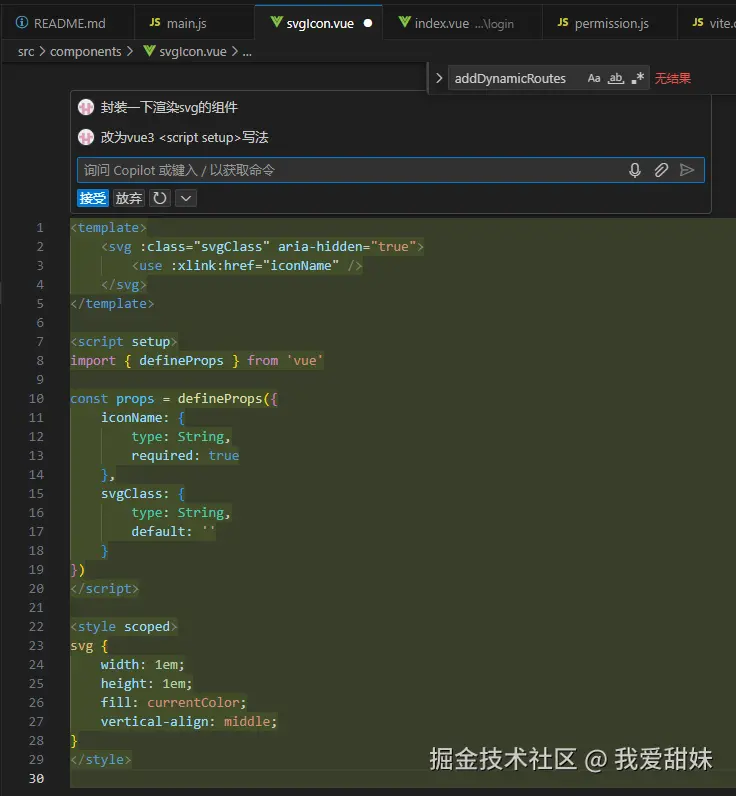Toggle Match Whole Word in find widget
The height and width of the screenshot is (796, 736).
click(616, 78)
